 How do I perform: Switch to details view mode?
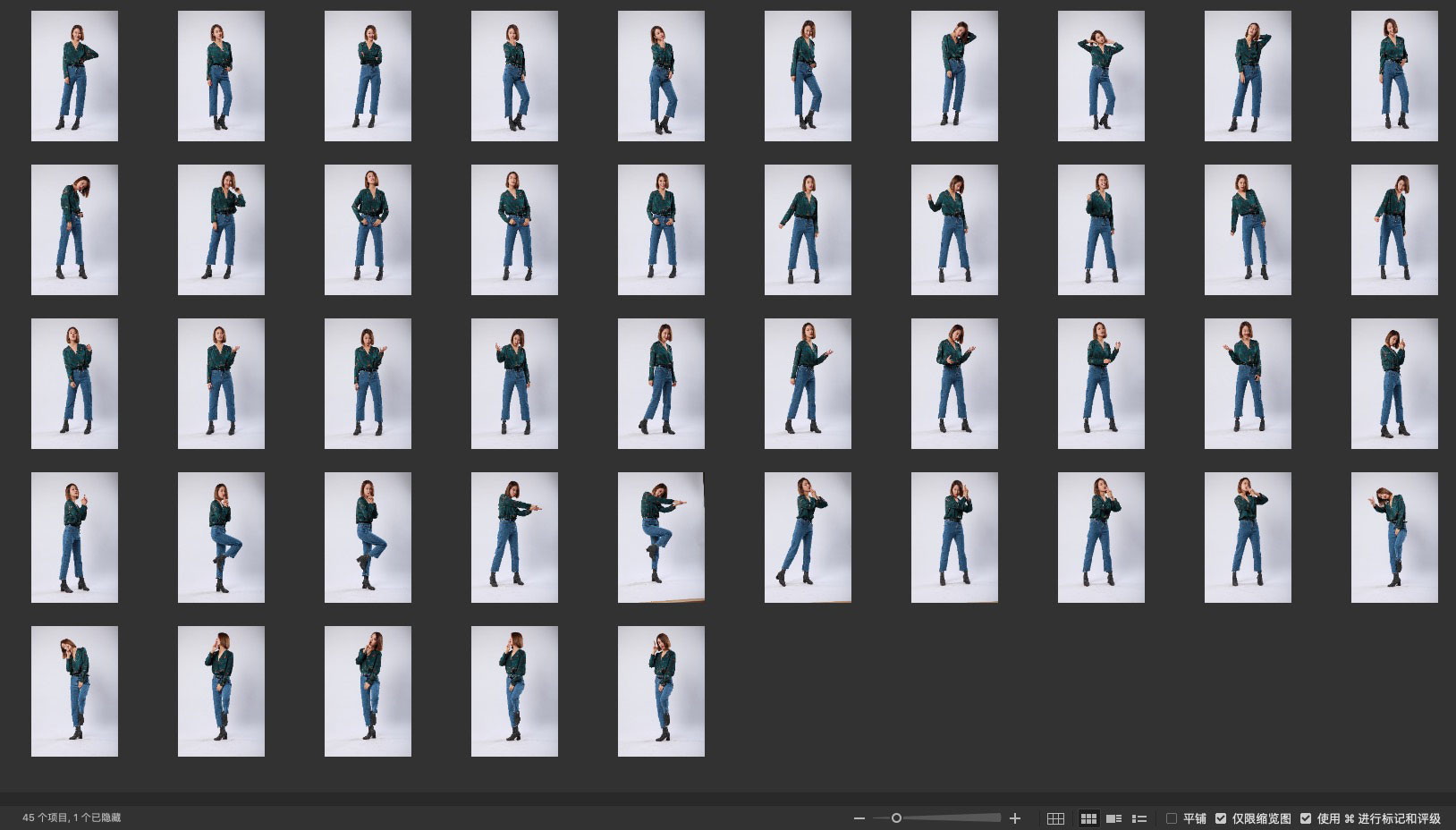(1113, 818)
